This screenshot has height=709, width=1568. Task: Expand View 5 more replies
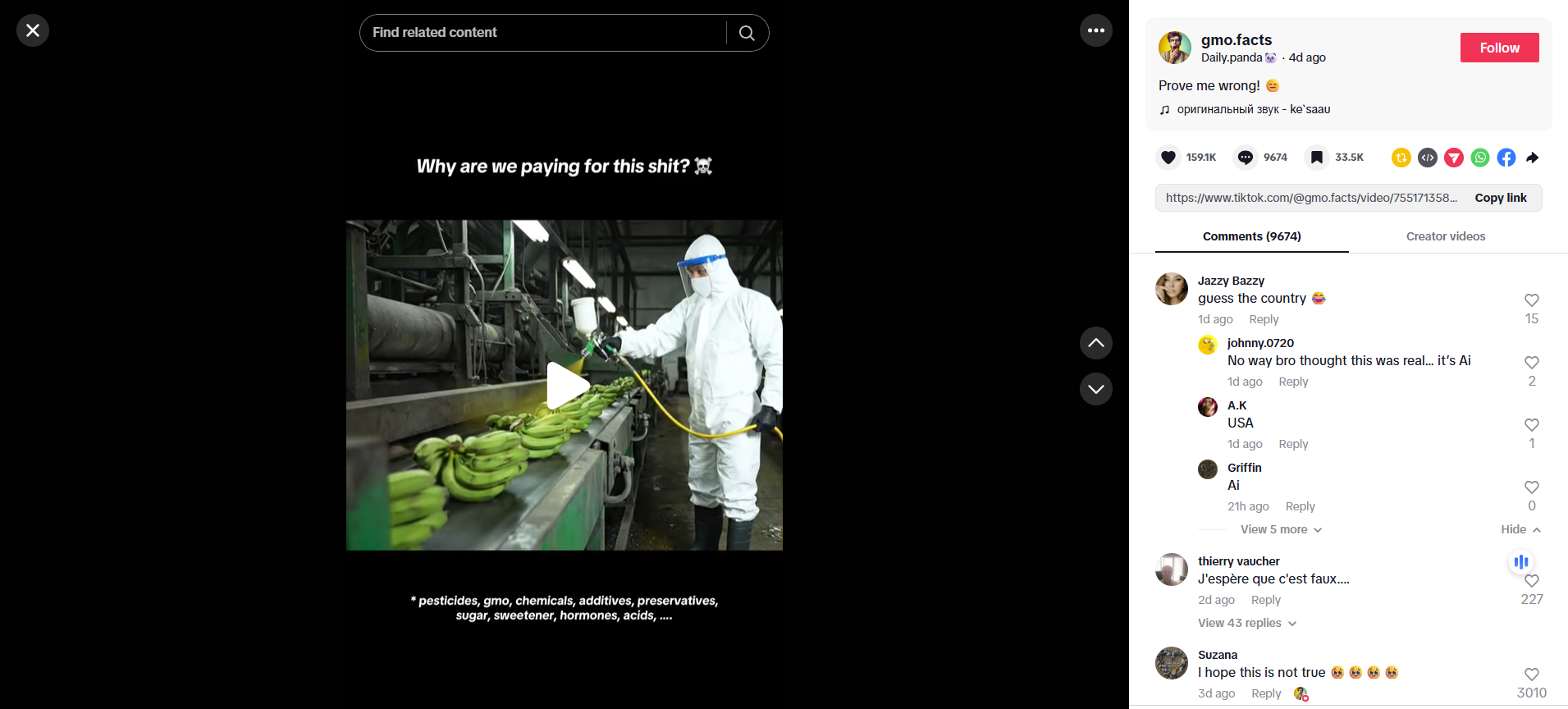(x=1280, y=530)
